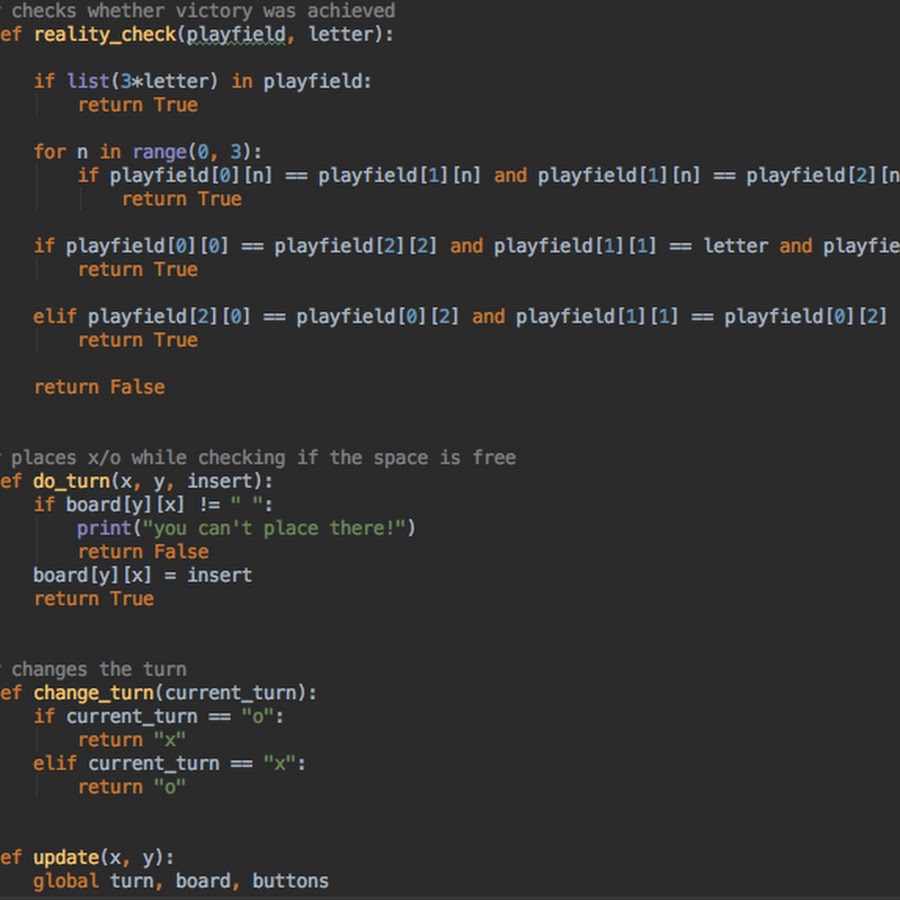Click the comment 'changes the turn'

tap(99, 670)
